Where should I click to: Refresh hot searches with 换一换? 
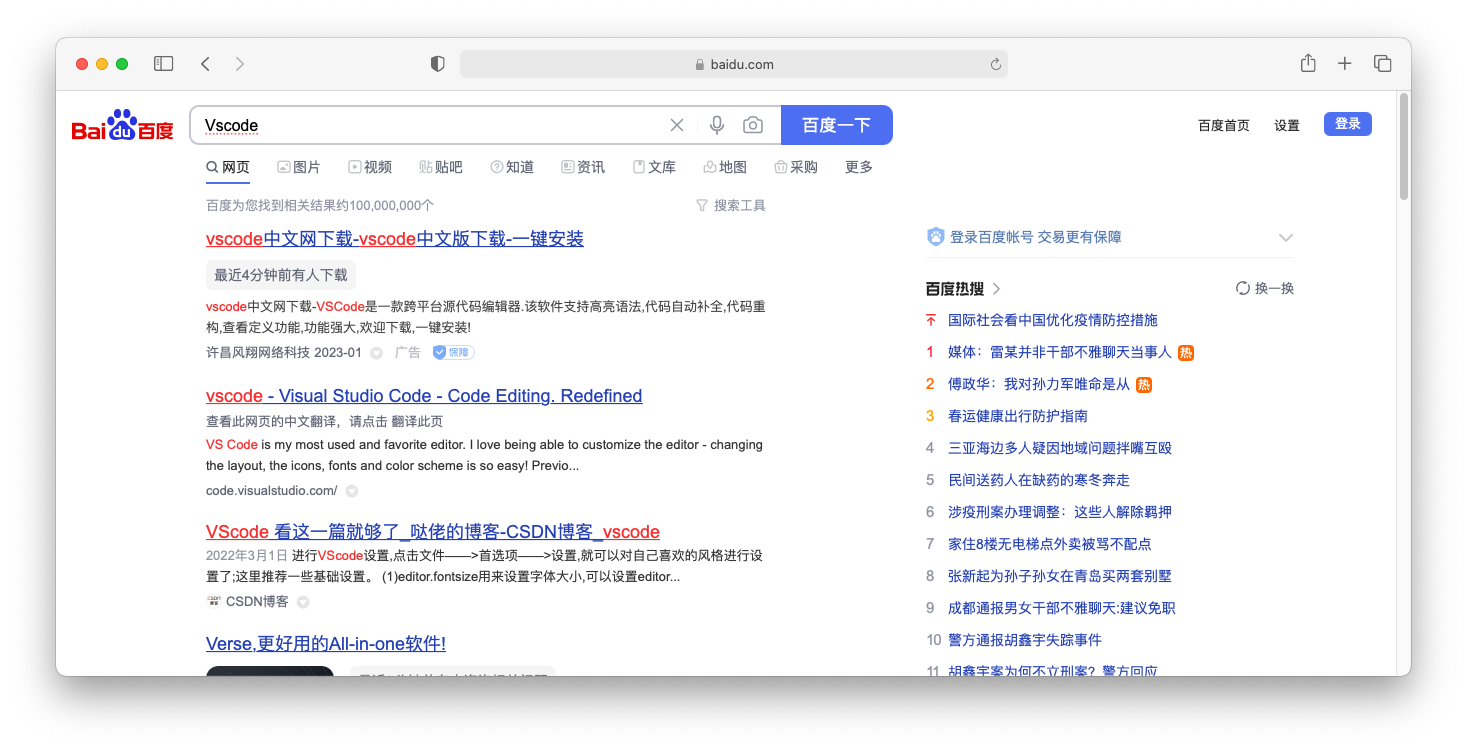pyautogui.click(x=1265, y=288)
